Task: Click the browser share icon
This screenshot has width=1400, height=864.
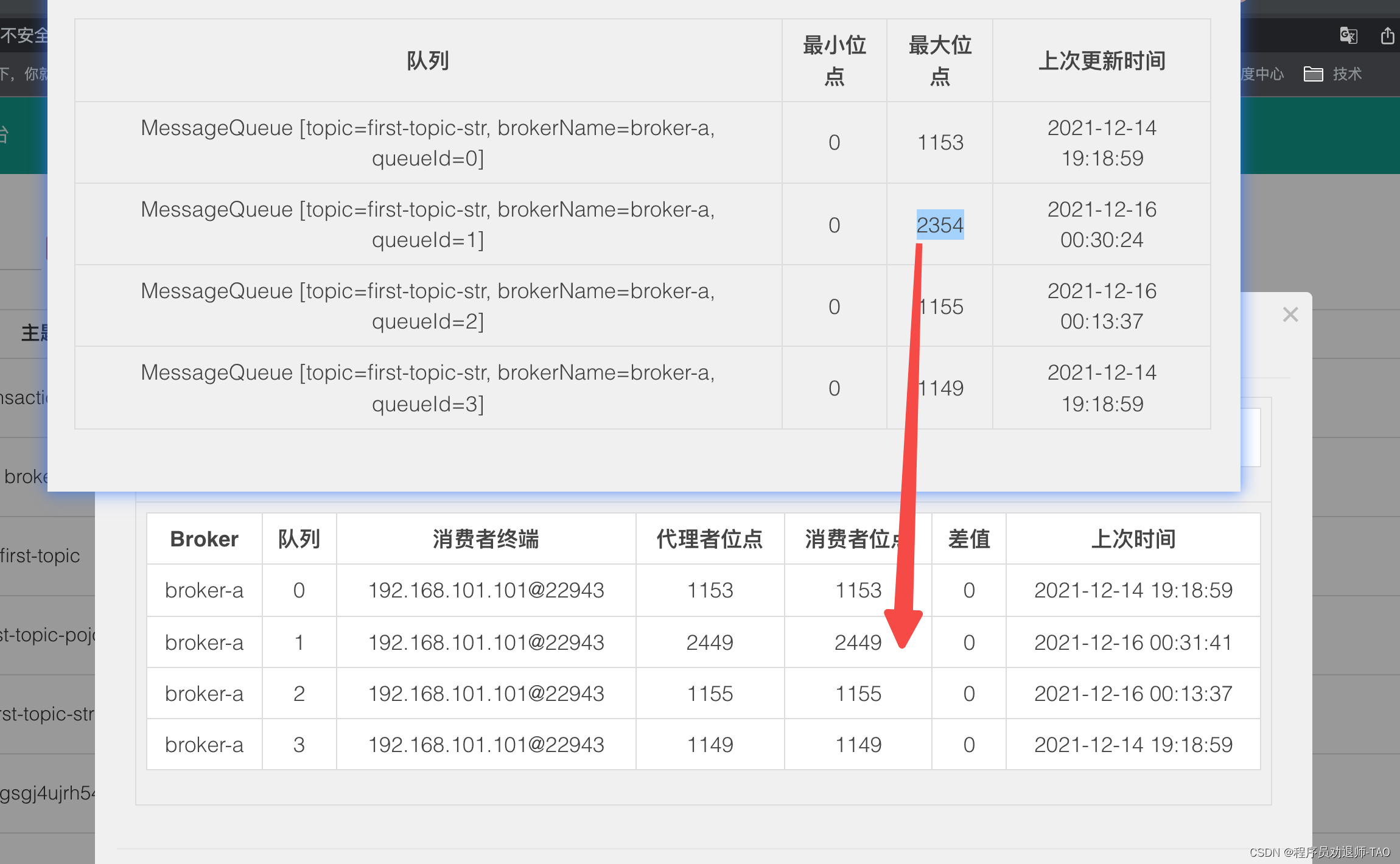Action: pos(1387,35)
